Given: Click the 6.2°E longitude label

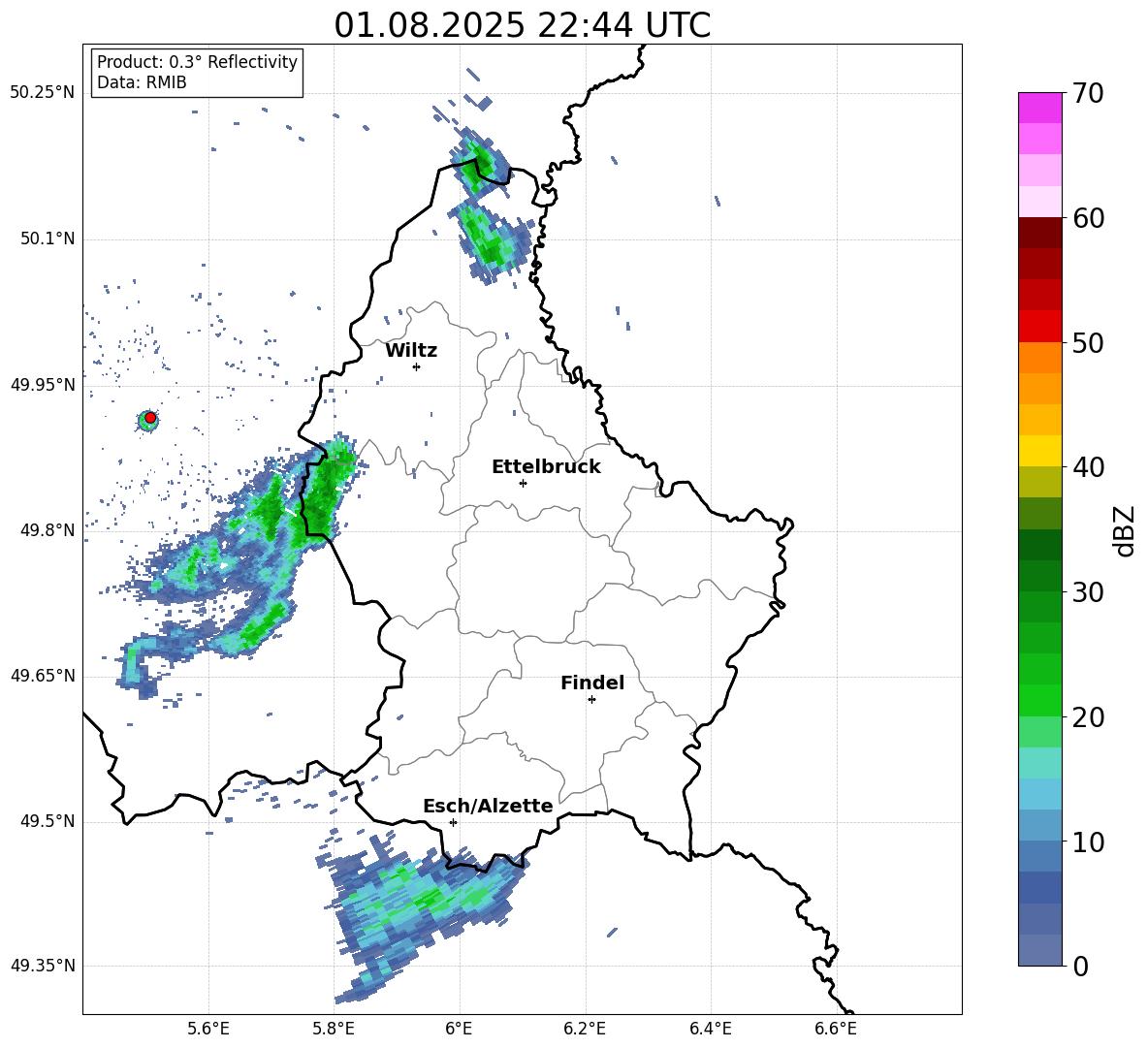Looking at the screenshot, I should tap(585, 1029).
